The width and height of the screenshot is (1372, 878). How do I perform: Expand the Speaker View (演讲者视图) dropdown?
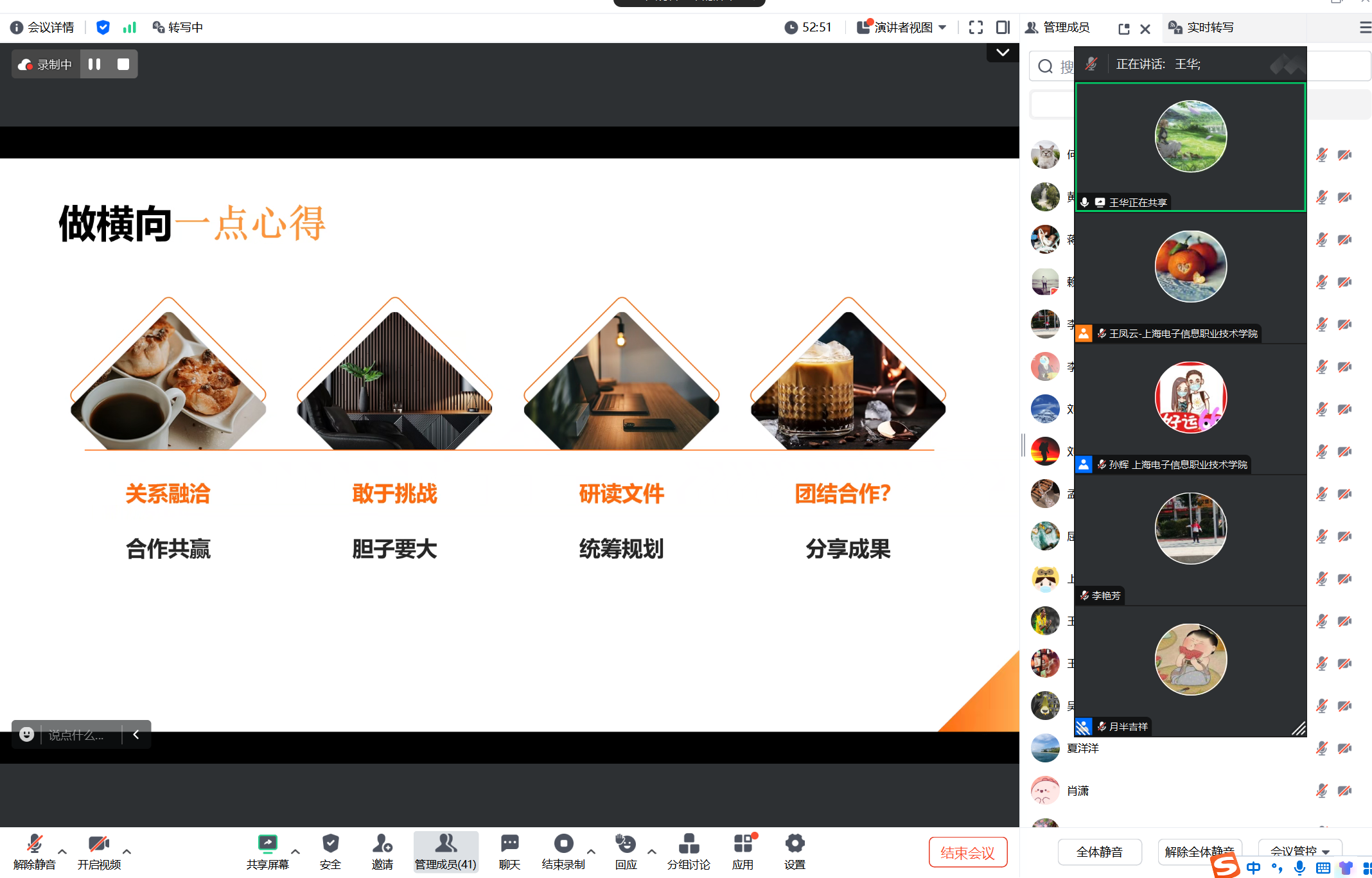pyautogui.click(x=902, y=27)
